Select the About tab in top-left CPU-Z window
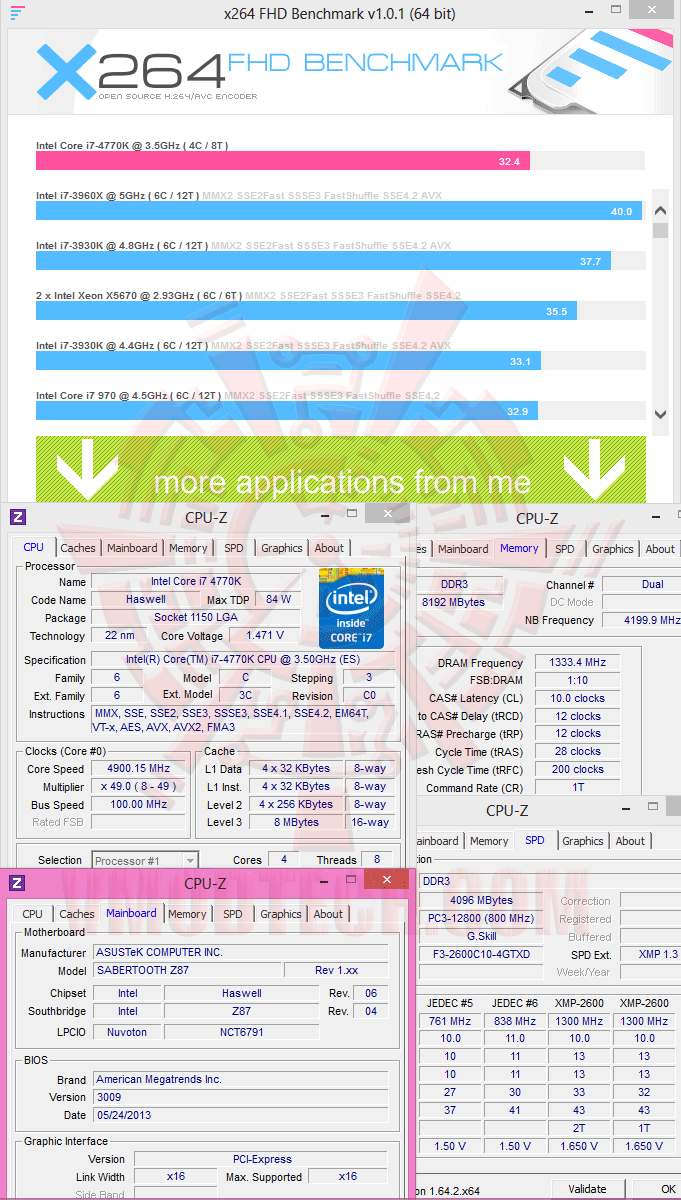Image resolution: width=681 pixels, height=1200 pixels. click(329, 548)
